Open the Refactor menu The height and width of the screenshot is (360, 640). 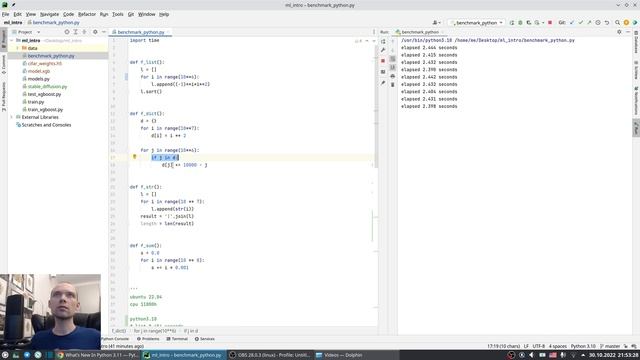(87, 14)
